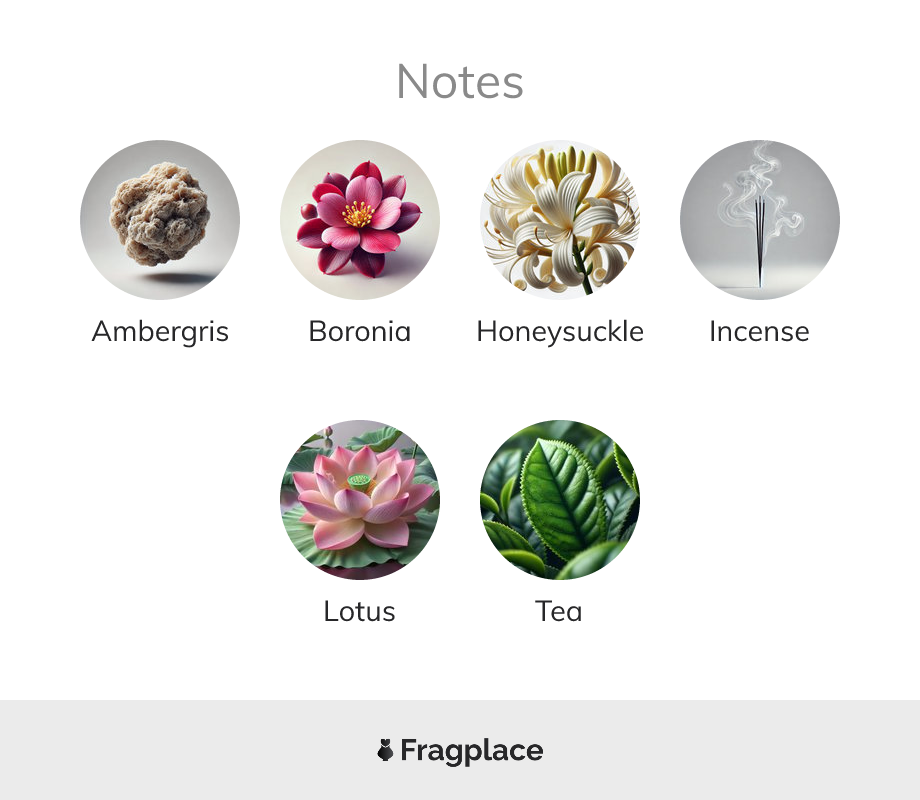Open the green Tea leaves image
The height and width of the screenshot is (800, 920).
(560, 499)
